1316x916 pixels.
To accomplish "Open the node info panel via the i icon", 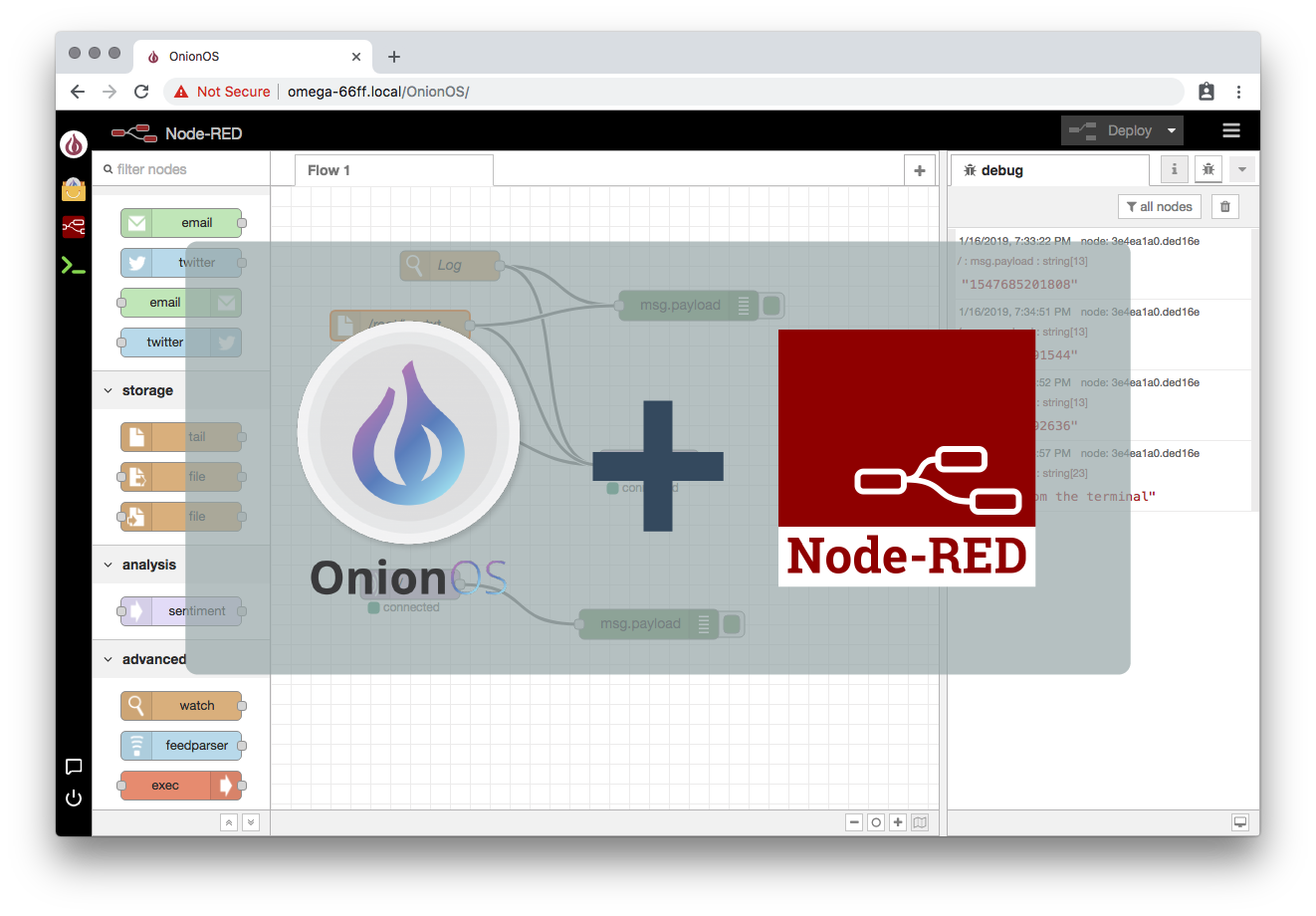I will click(x=1174, y=169).
